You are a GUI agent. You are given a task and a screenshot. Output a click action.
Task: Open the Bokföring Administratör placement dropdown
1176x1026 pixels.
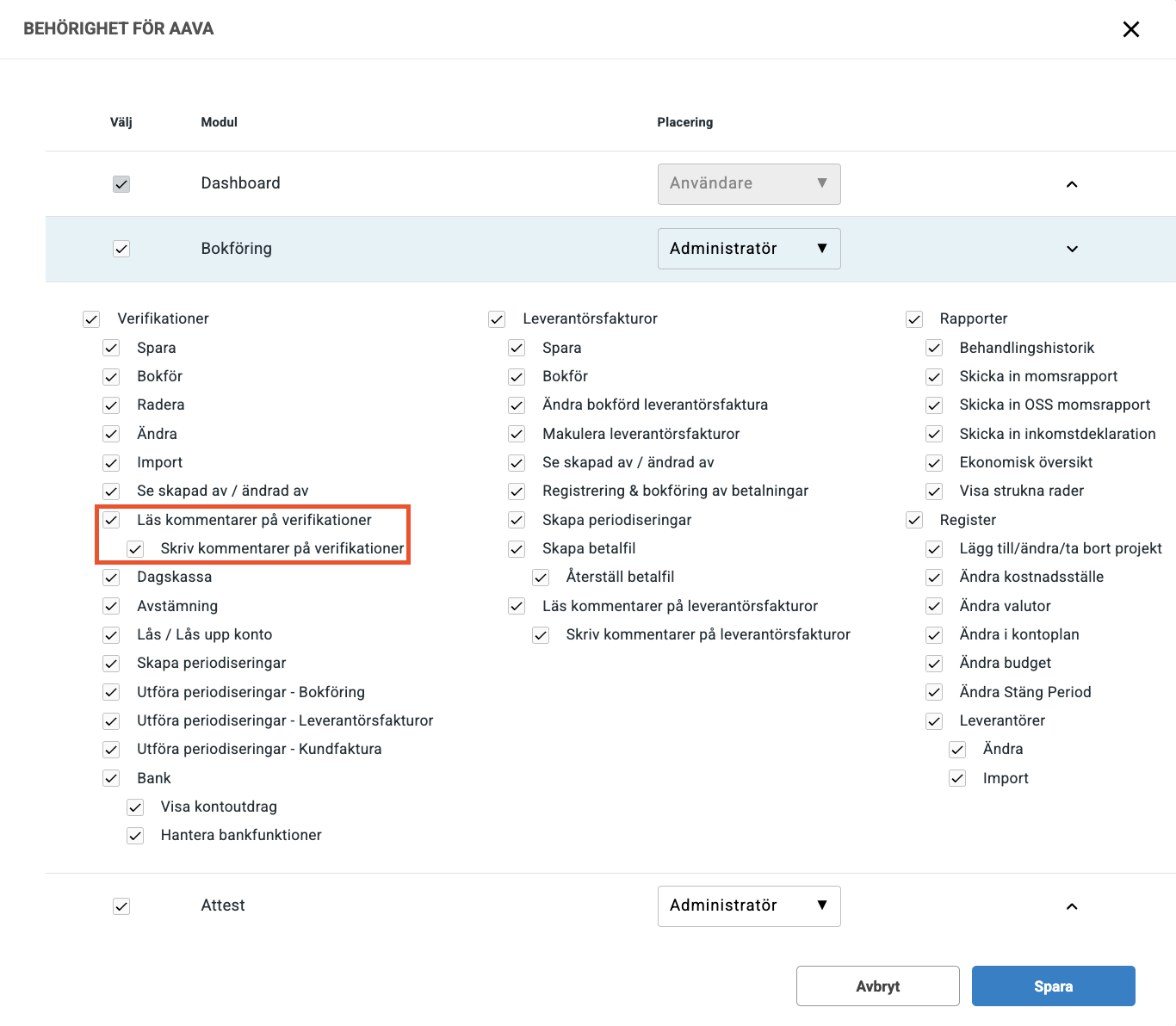pos(748,249)
